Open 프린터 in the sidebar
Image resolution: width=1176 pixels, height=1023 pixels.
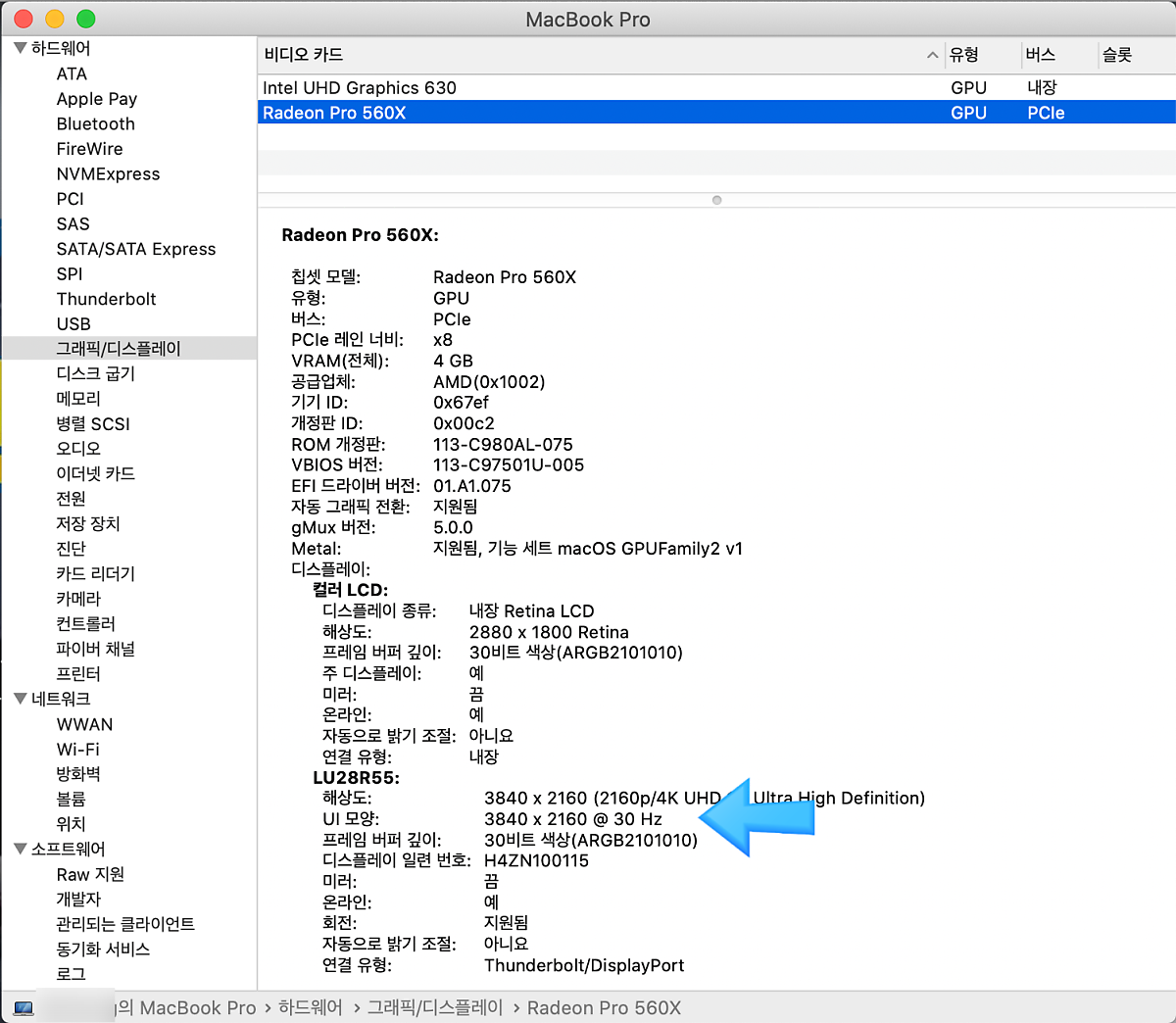(x=78, y=673)
